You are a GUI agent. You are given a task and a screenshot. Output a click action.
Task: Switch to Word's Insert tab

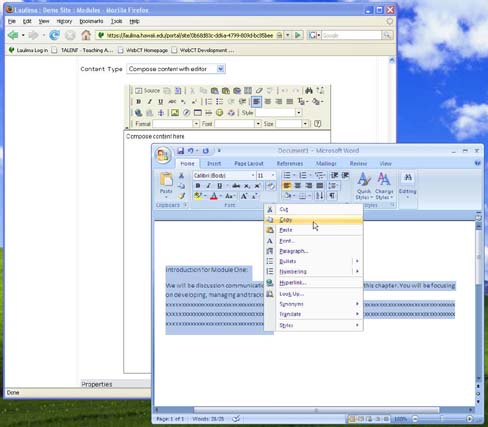click(x=214, y=163)
